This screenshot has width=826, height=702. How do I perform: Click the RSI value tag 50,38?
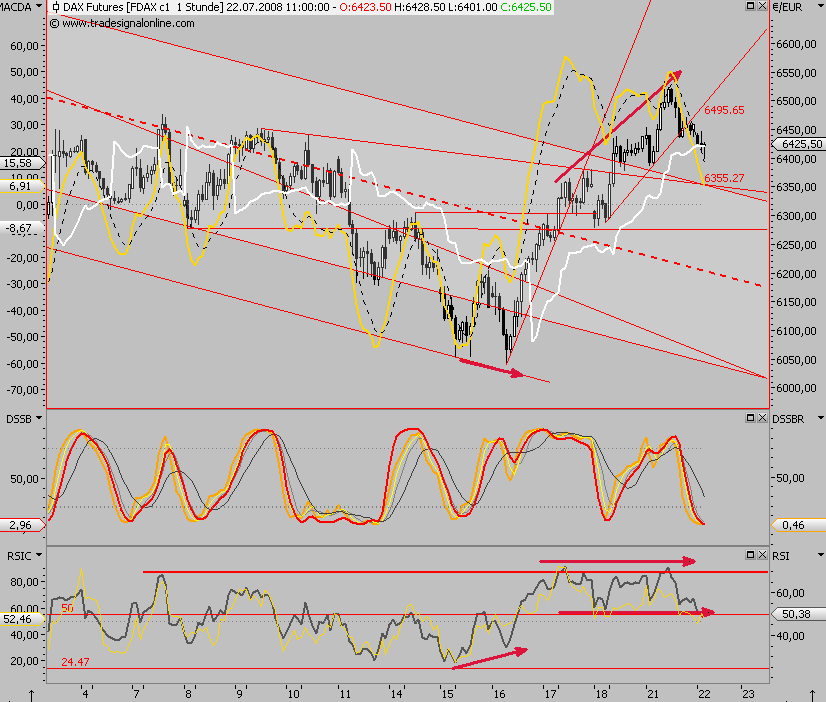tap(799, 614)
